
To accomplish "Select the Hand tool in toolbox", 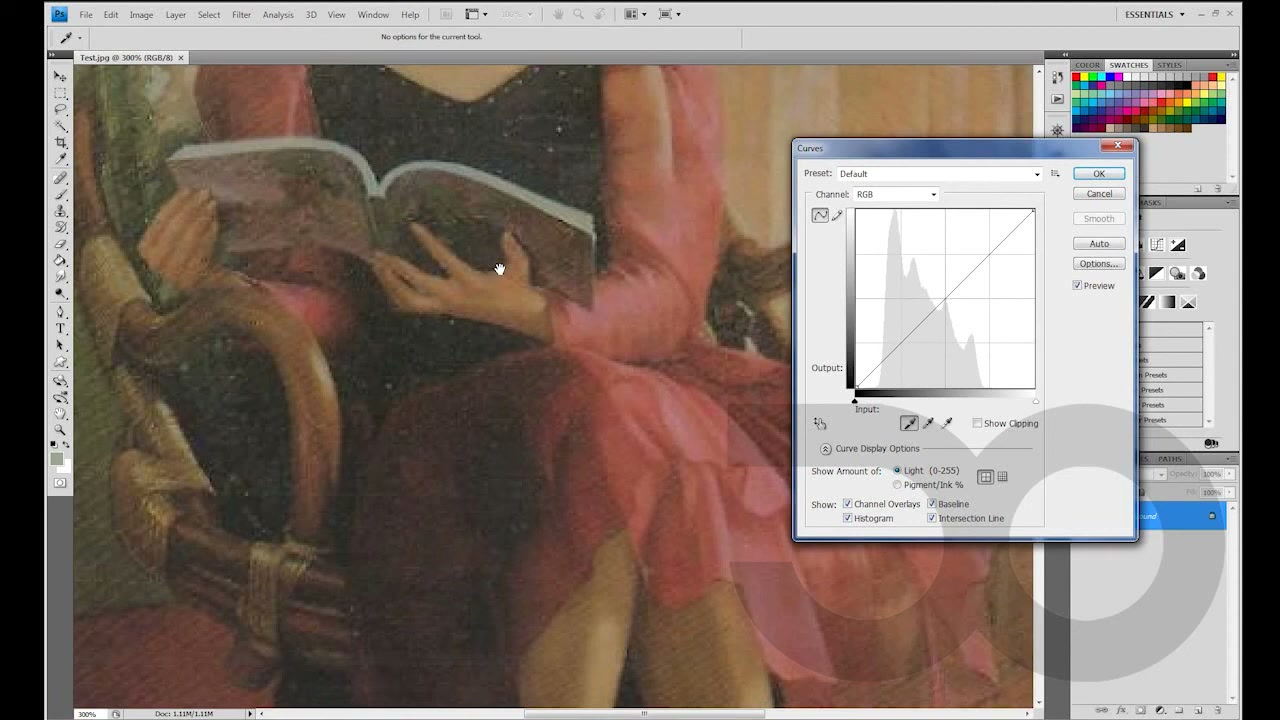I will [x=60, y=414].
